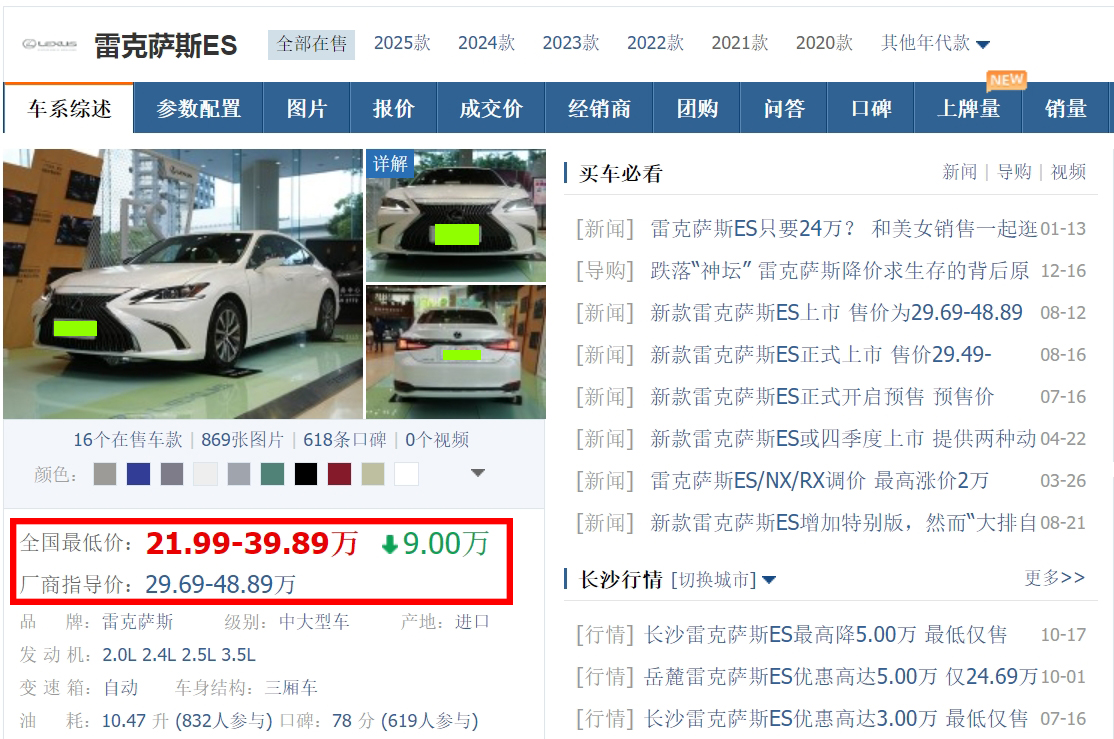Select 2021款 model year

740,43
